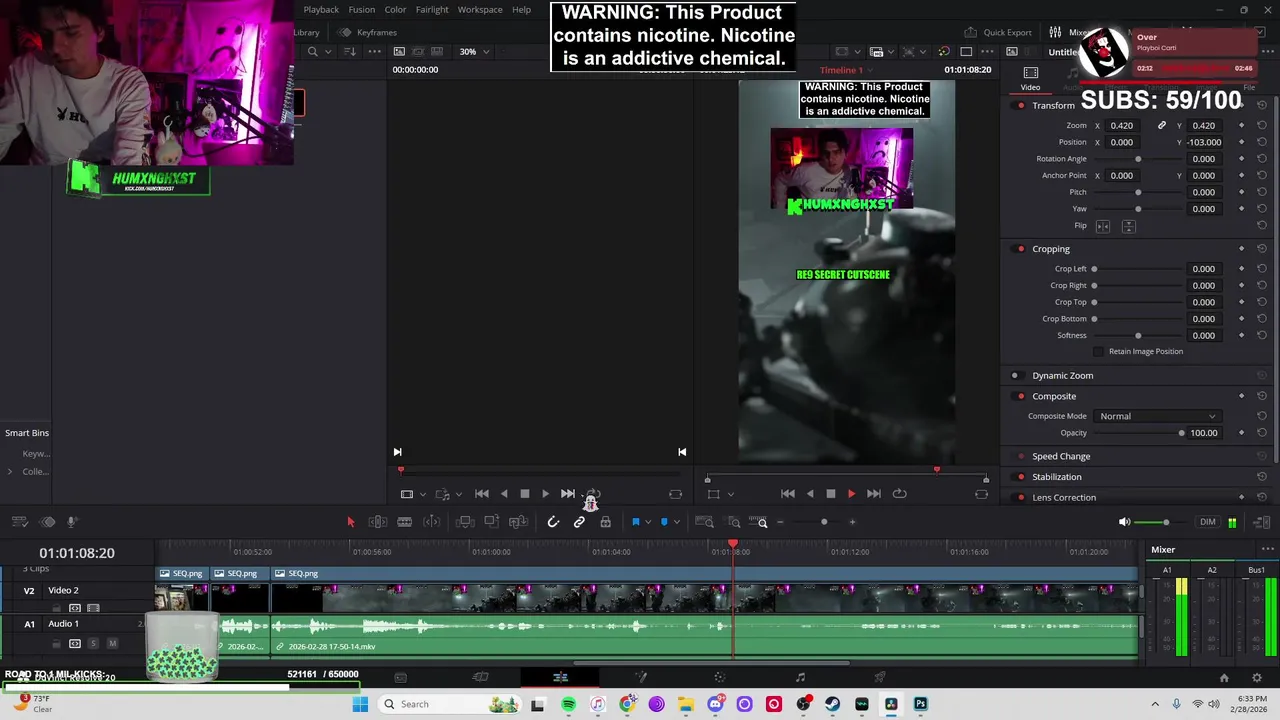Open the Mixer options ellipsis
Image resolution: width=1280 pixels, height=720 pixels.
1267,549
